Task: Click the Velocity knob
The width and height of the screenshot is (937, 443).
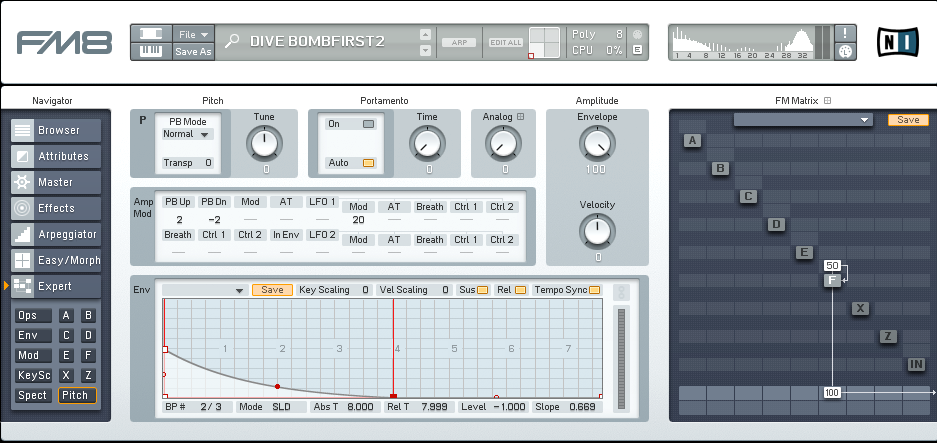Action: [597, 231]
